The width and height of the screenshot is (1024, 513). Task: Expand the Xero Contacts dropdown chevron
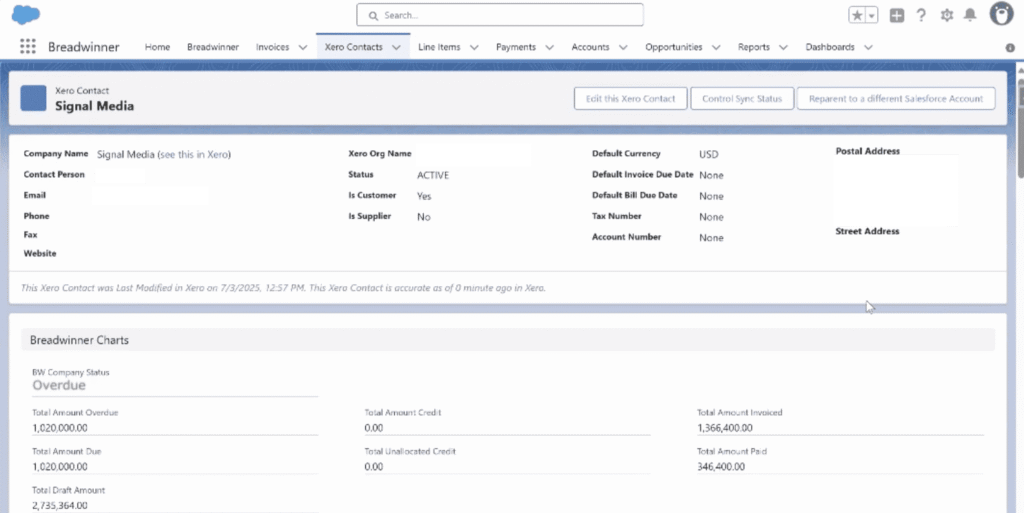[396, 47]
